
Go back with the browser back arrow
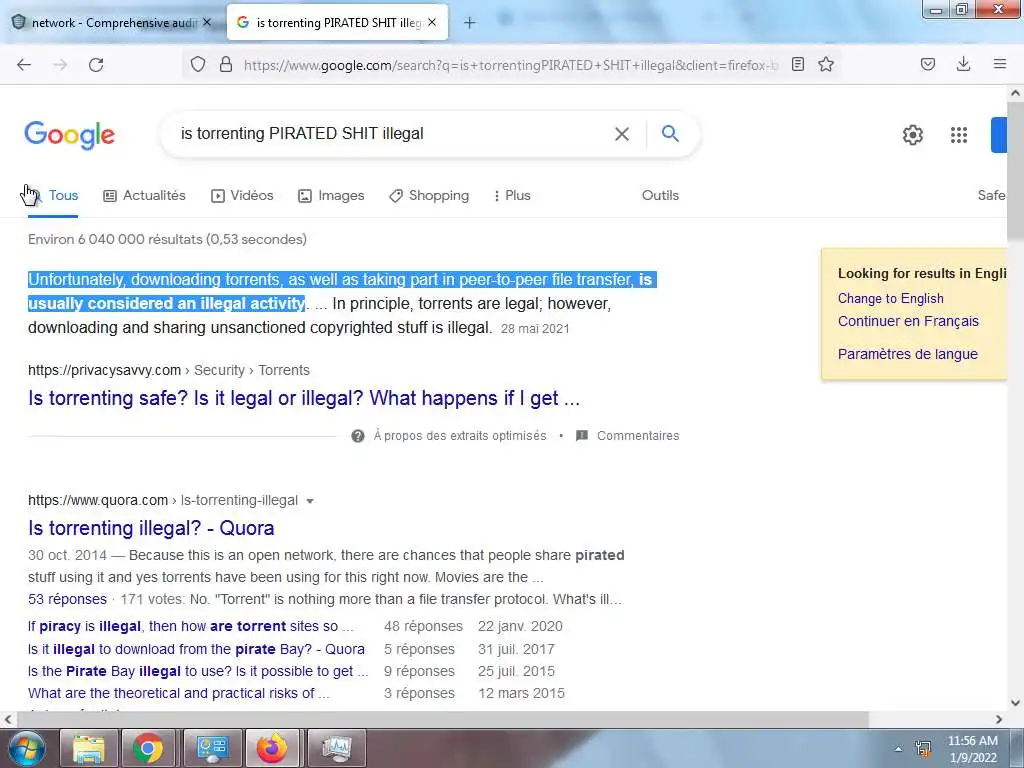click(x=24, y=65)
